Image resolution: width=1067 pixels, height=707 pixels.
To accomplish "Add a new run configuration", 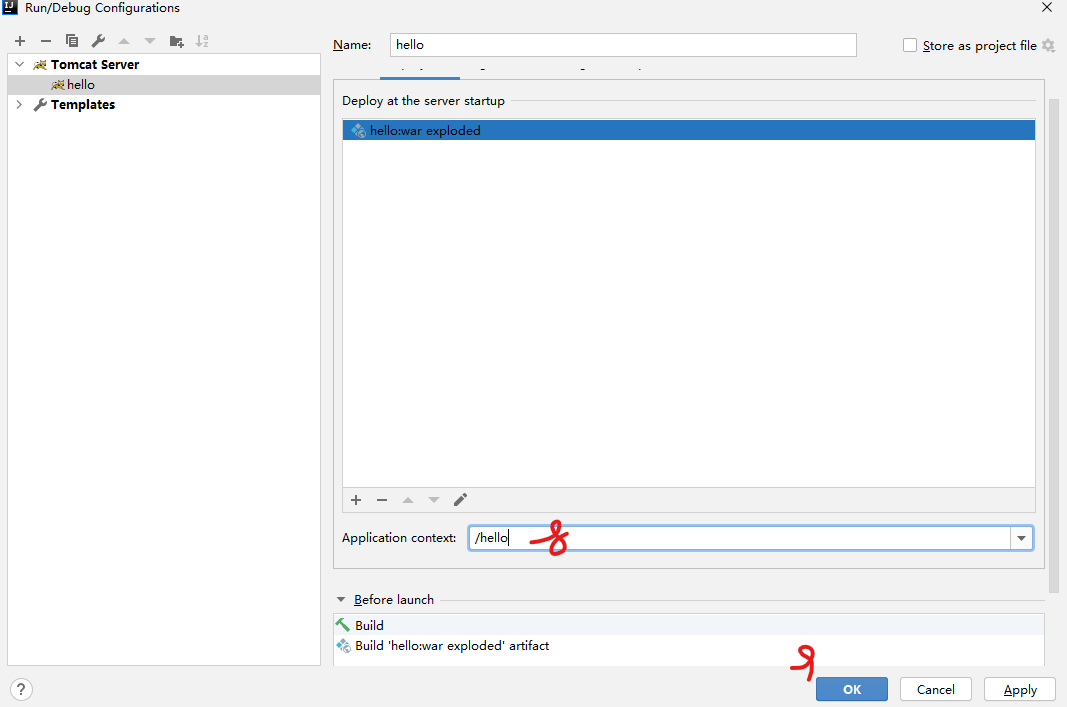I will tap(20, 42).
